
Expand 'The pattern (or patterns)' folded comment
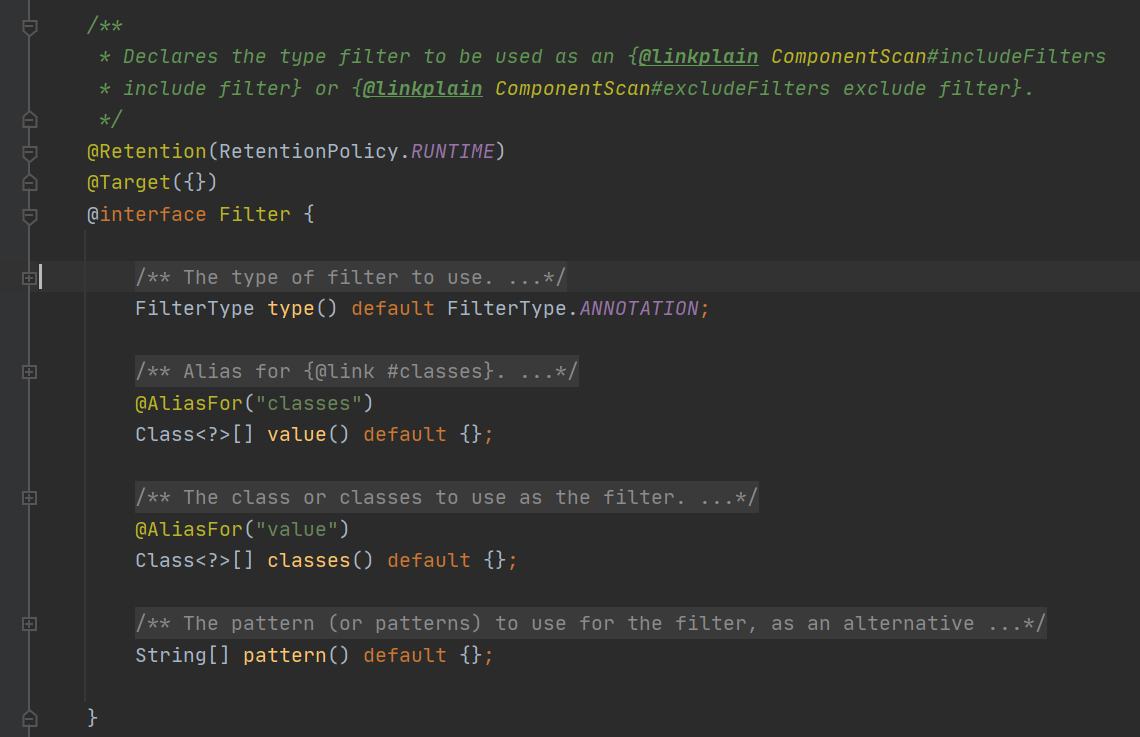29,624
